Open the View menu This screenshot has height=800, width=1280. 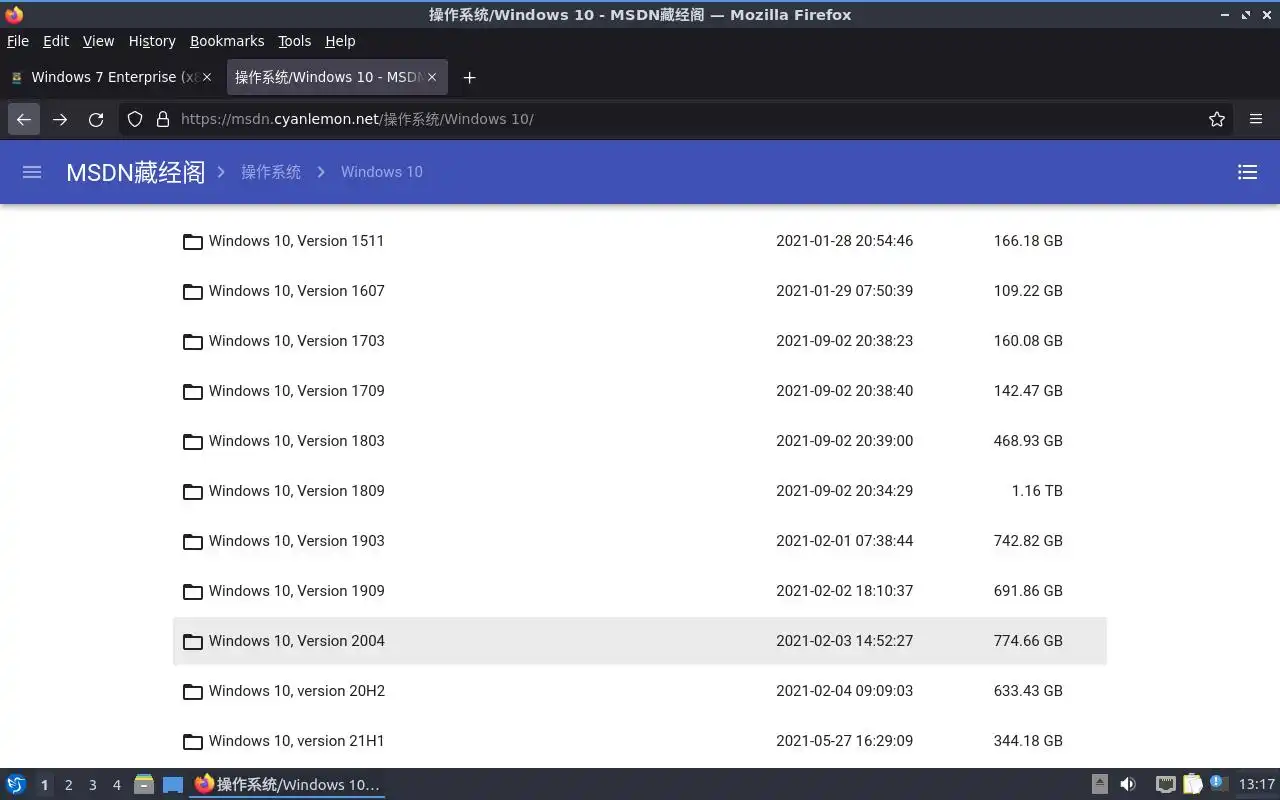point(98,41)
